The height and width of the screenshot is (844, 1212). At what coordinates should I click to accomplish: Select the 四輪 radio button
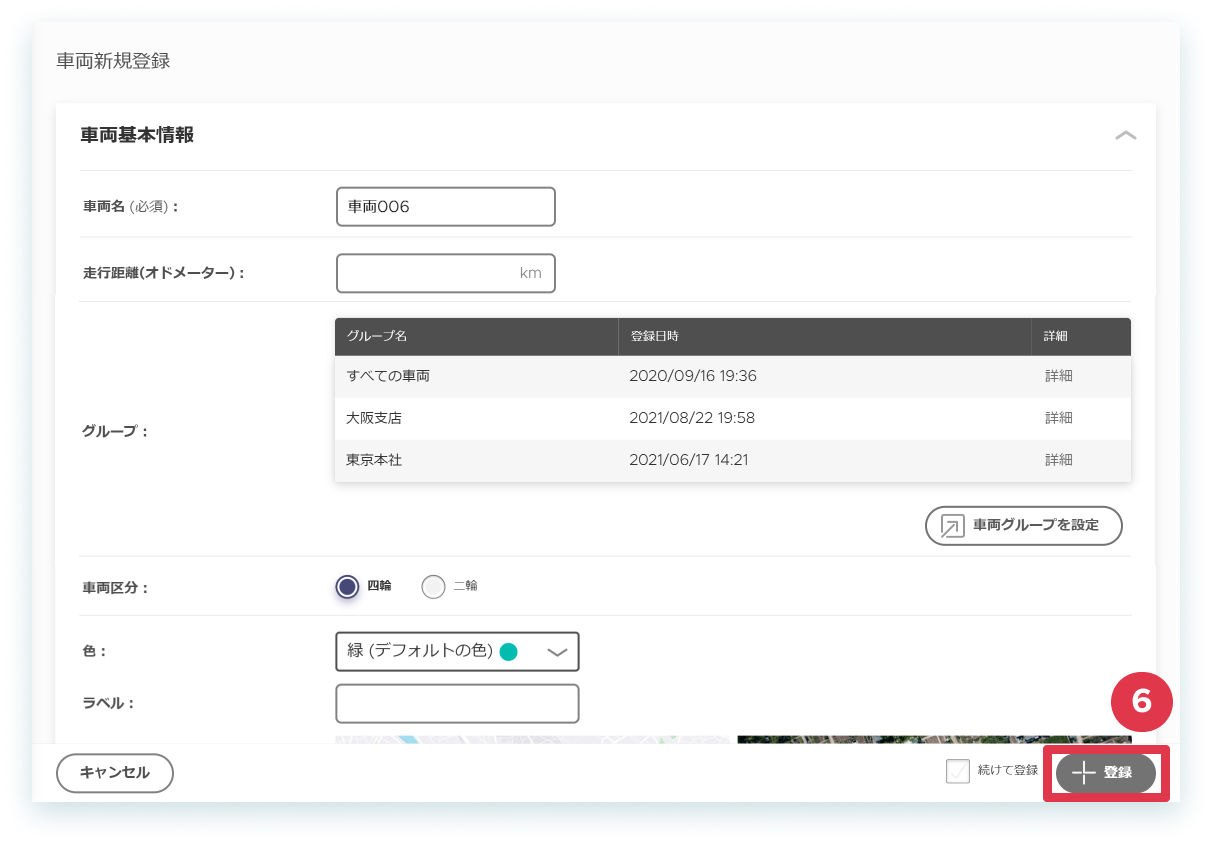[347, 587]
